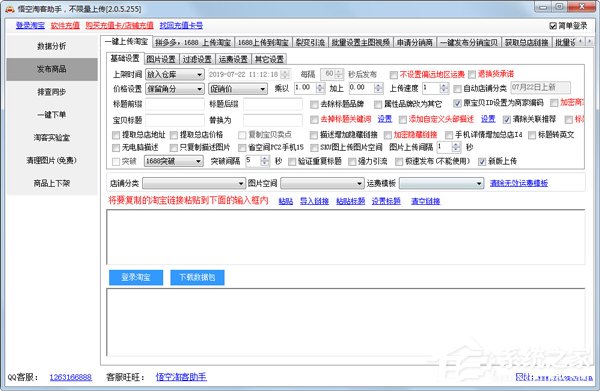This screenshot has height=391, width=600.
Task: Check 添加自定义头部描述 option
Action: (x=403, y=120)
